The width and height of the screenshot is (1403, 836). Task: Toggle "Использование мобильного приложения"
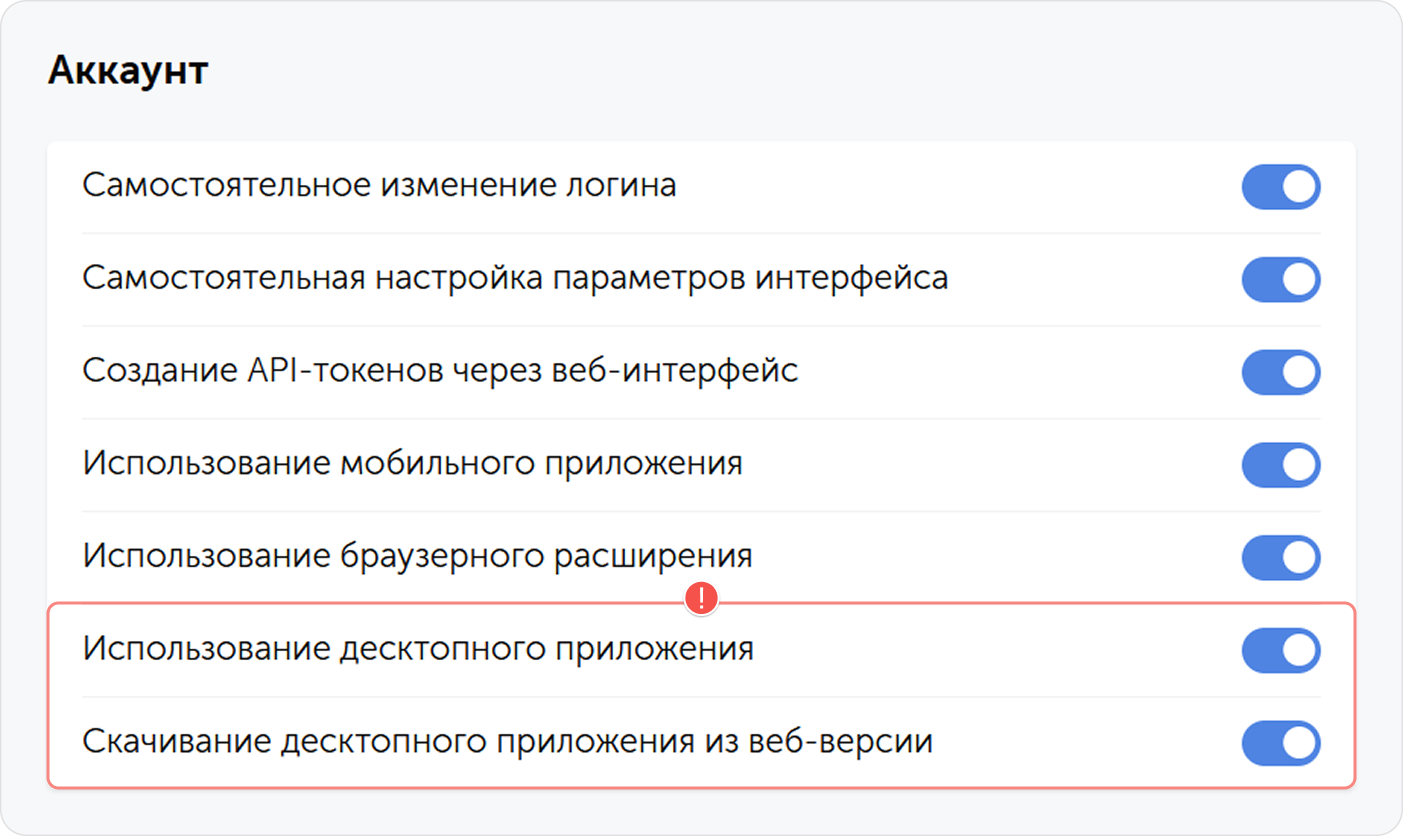point(1281,464)
